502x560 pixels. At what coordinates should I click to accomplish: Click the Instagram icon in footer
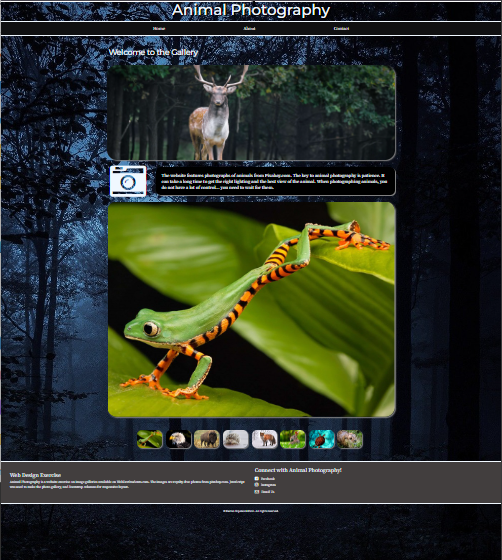(x=256, y=485)
